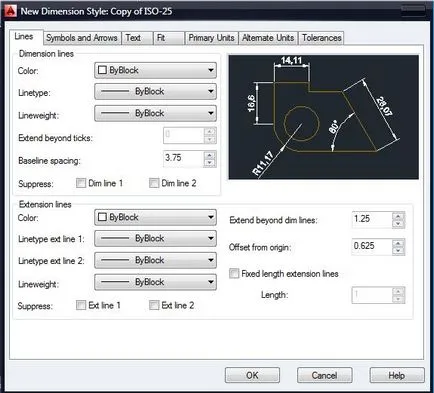The width and height of the screenshot is (434, 393).
Task: Open Extension lines Color dropdown
Action: (x=155, y=217)
